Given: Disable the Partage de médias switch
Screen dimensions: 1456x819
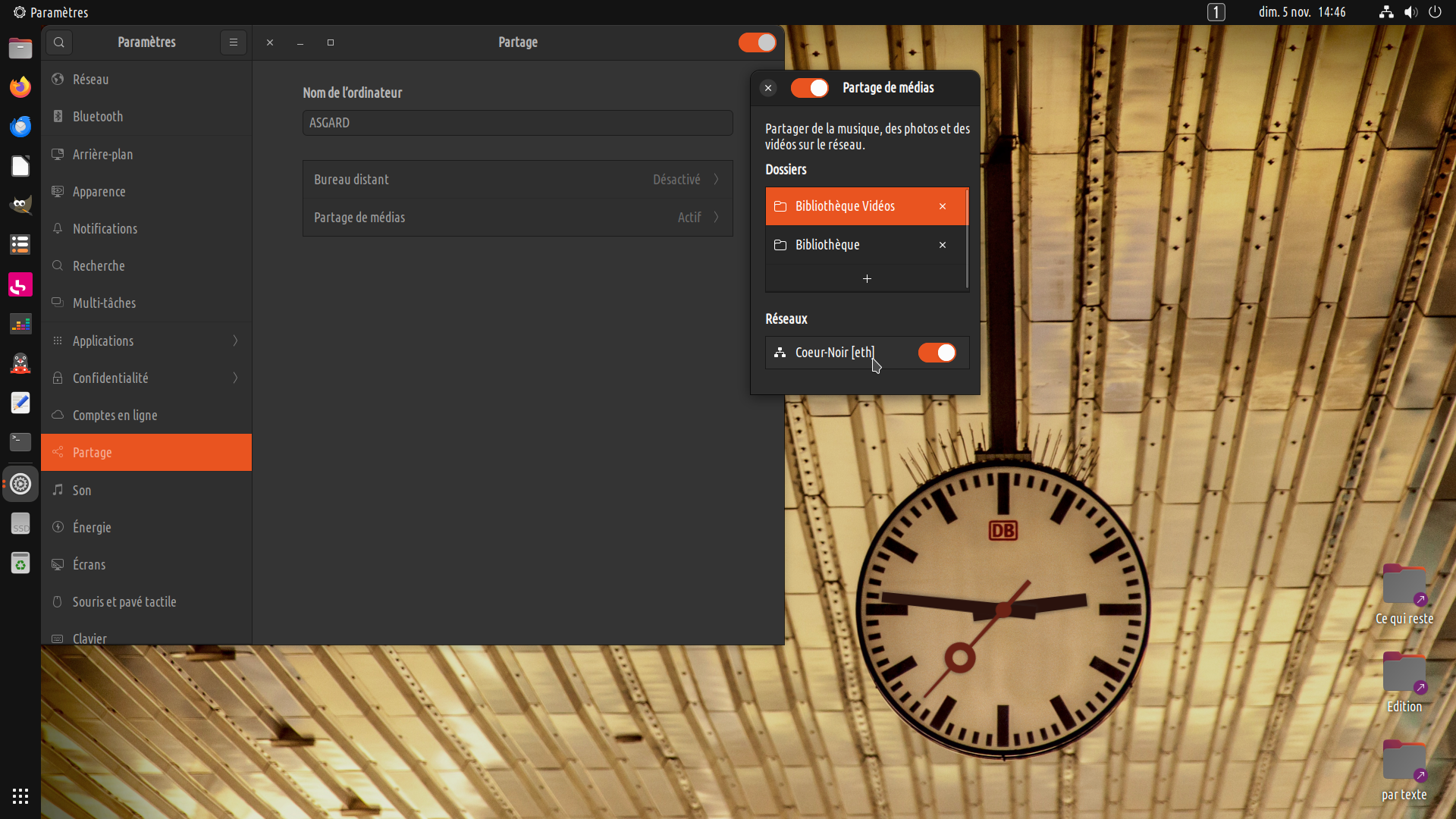Looking at the screenshot, I should [809, 88].
